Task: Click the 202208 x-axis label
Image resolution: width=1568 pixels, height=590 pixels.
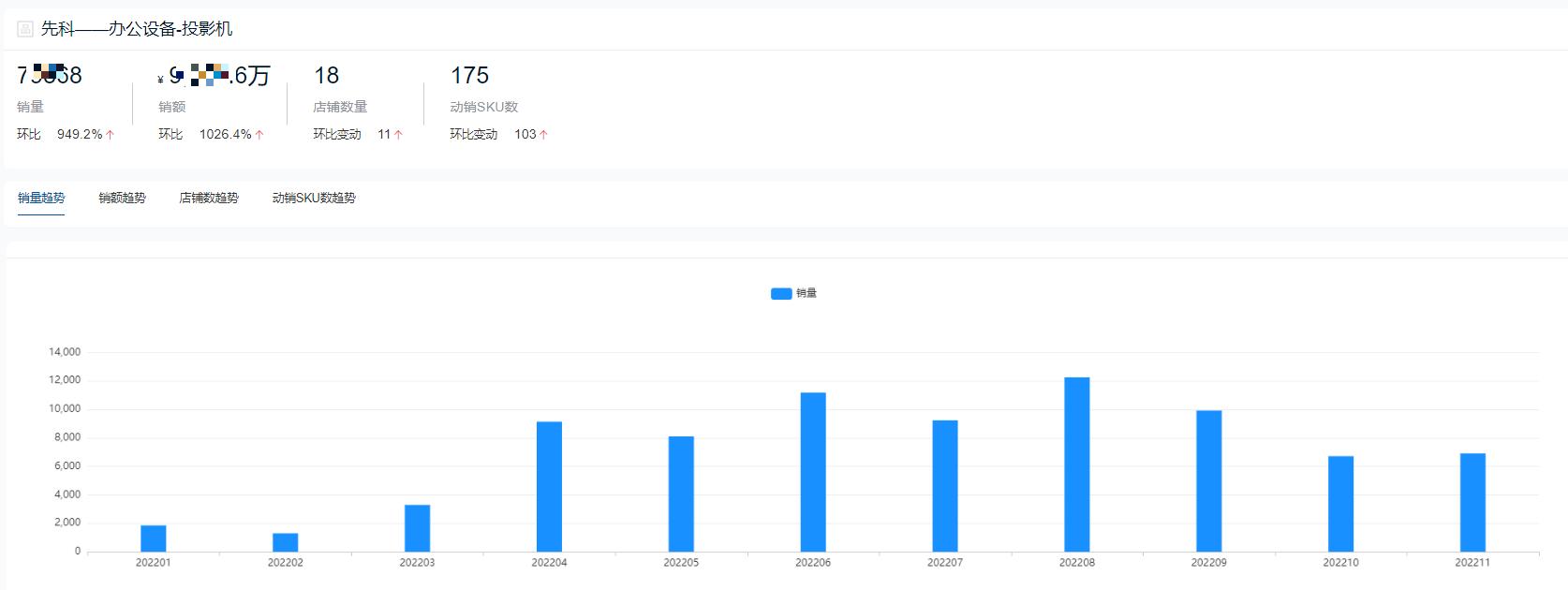Action: pos(1077,563)
